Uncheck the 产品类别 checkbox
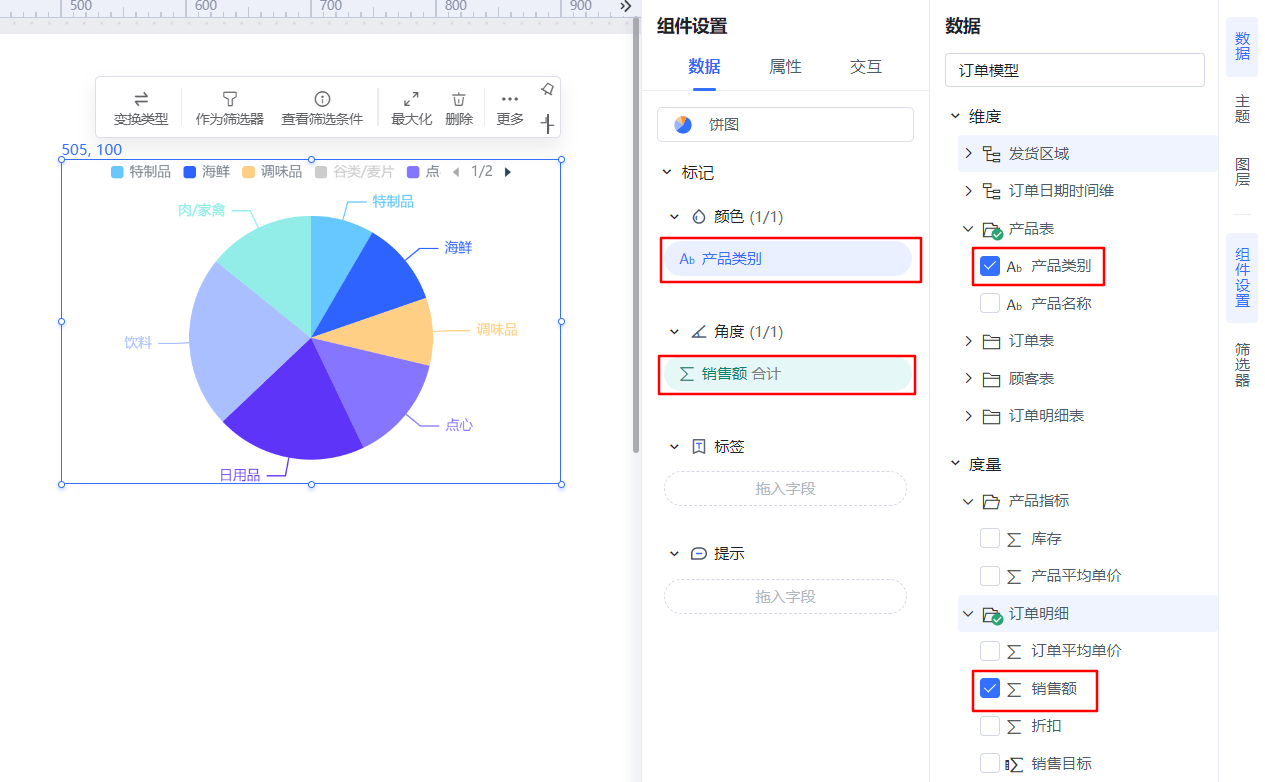 (x=990, y=265)
